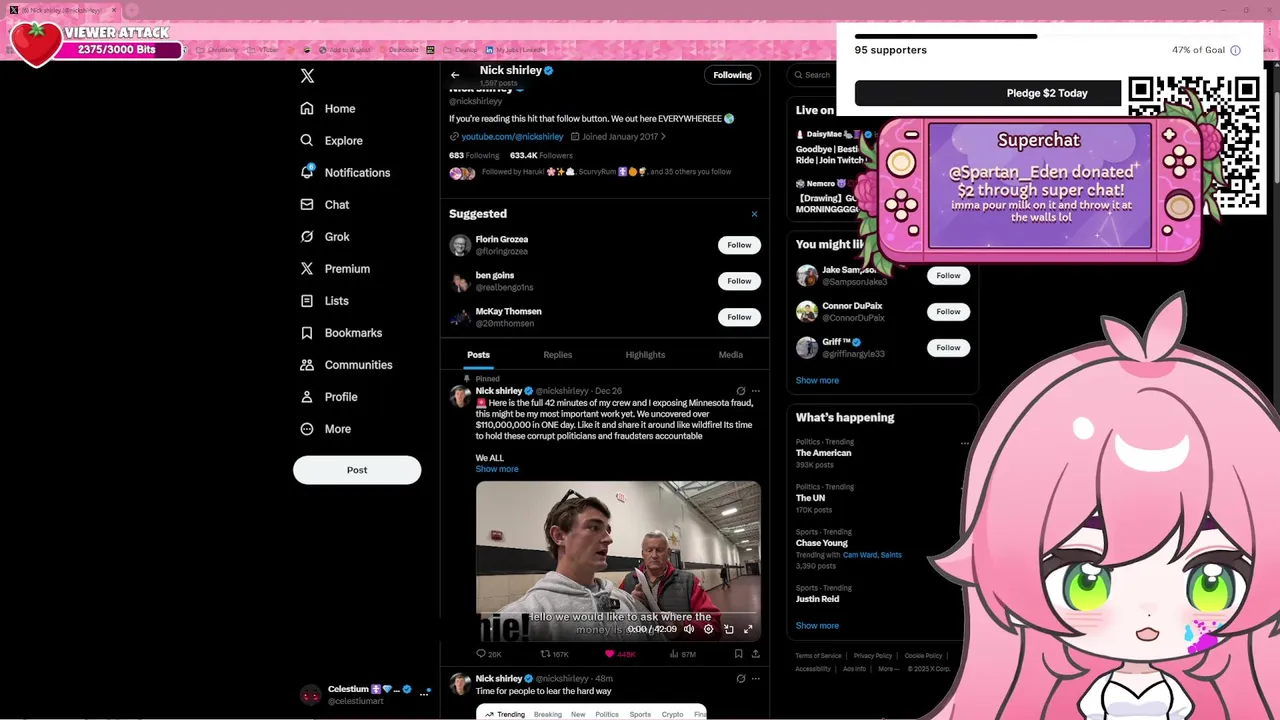
Task: Follow McKay Thomsen
Action: 739,317
